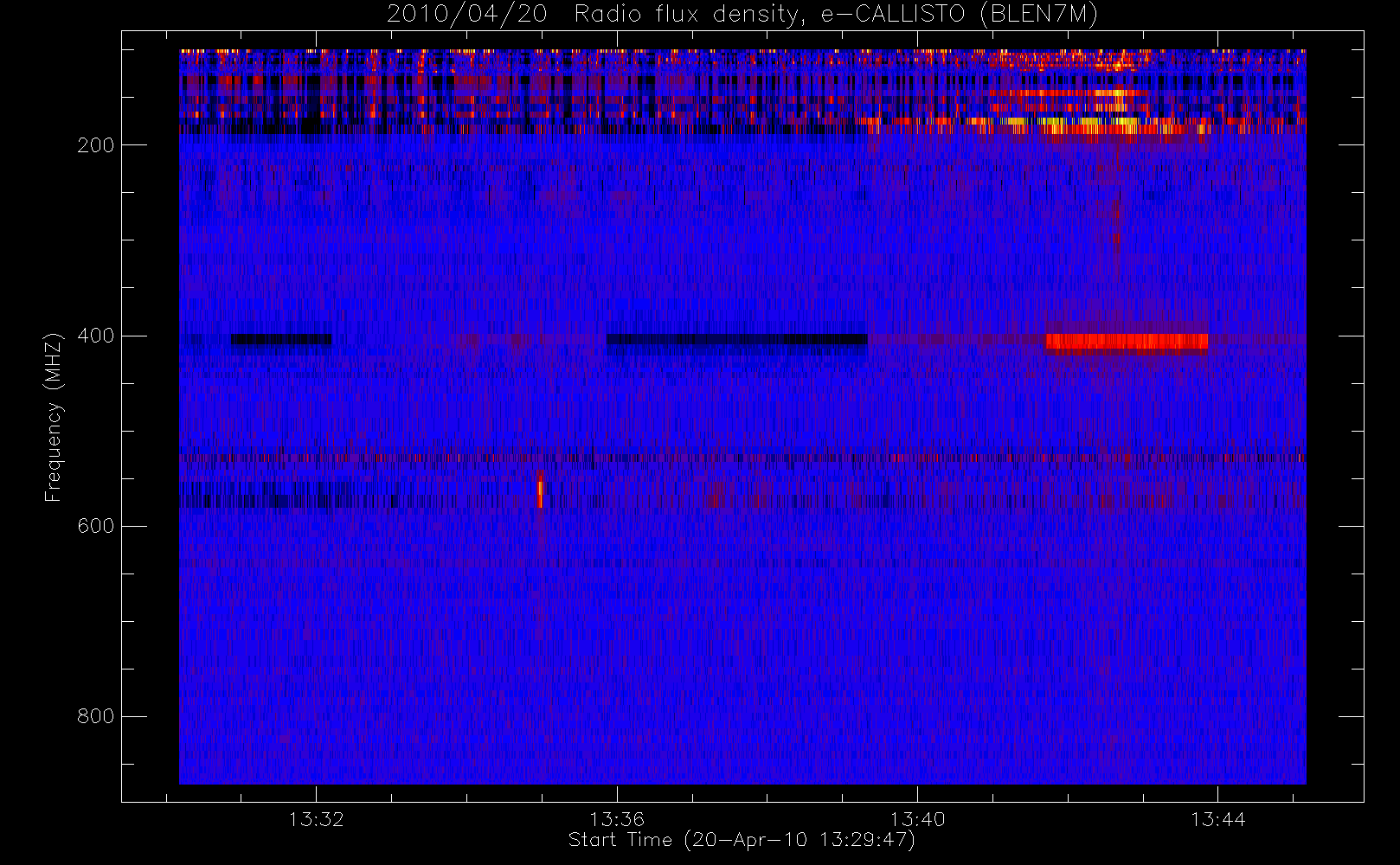Image resolution: width=1400 pixels, height=865 pixels.
Task: Click the 13:44 time tick label
Action: tap(1217, 819)
